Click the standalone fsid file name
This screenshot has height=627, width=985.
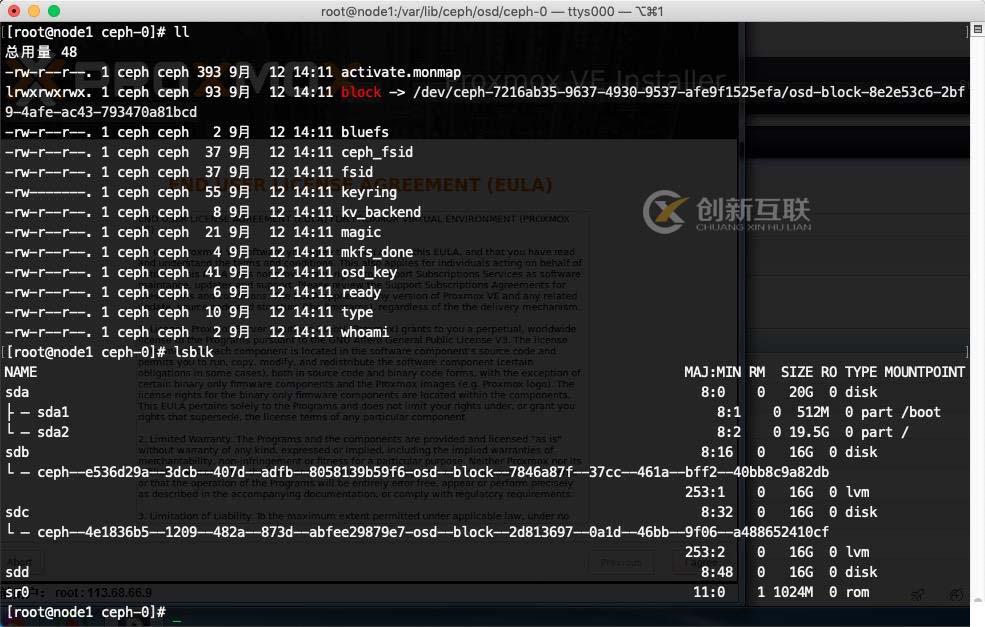[x=357, y=172]
